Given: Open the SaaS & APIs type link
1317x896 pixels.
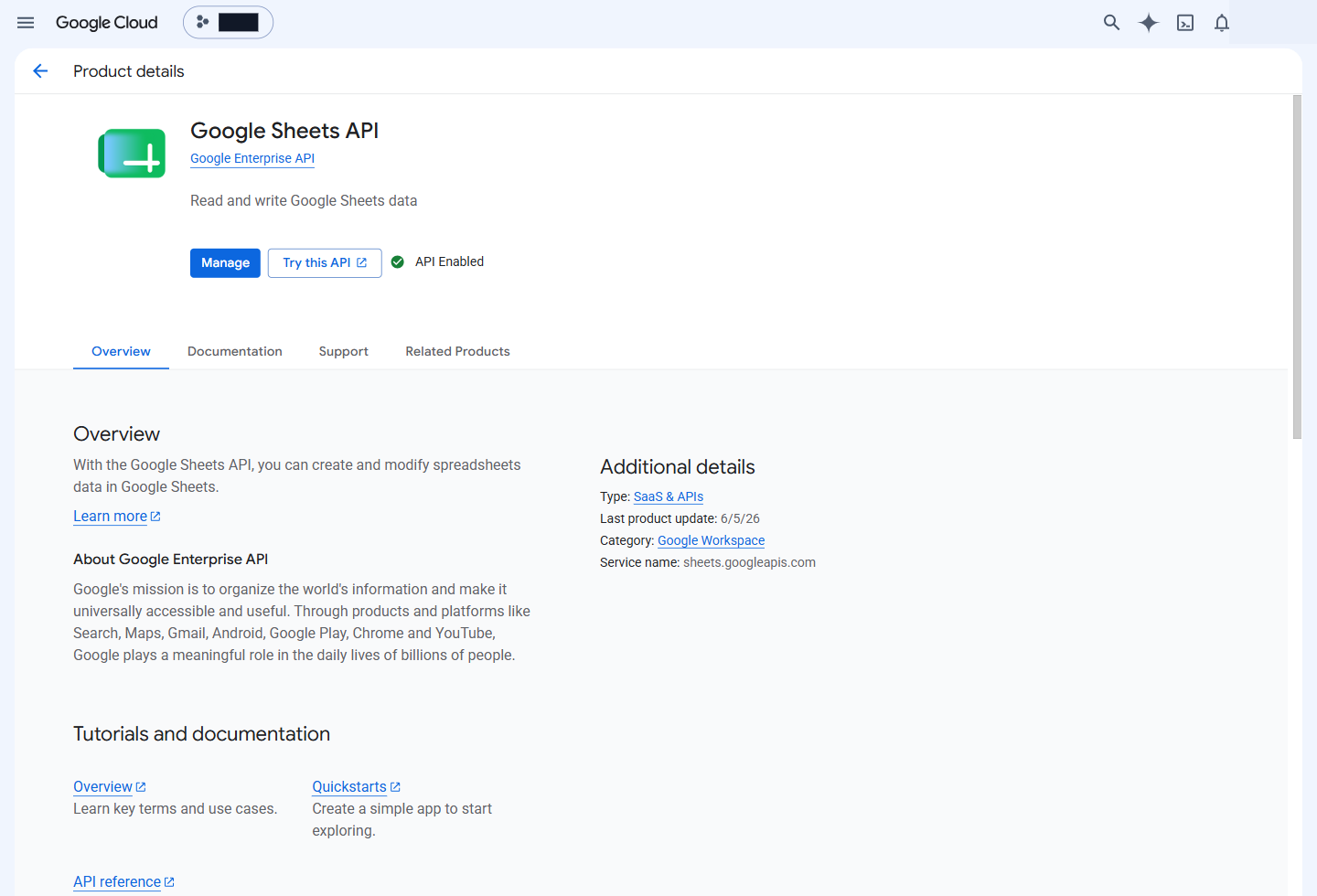Looking at the screenshot, I should [x=669, y=496].
